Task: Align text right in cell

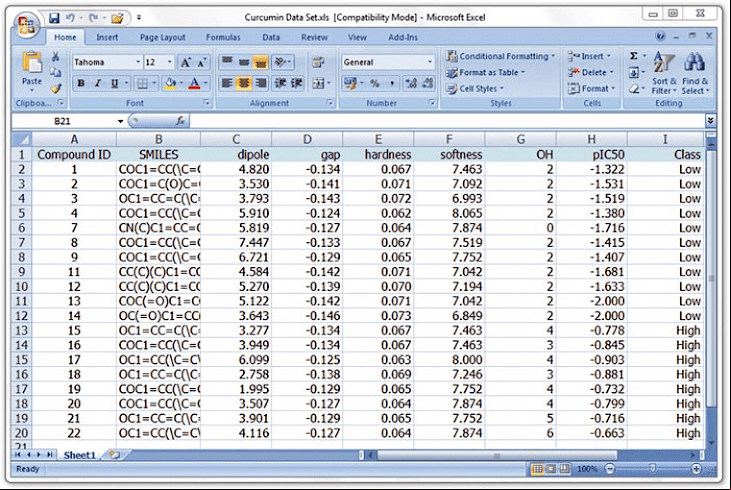Action: click(261, 83)
